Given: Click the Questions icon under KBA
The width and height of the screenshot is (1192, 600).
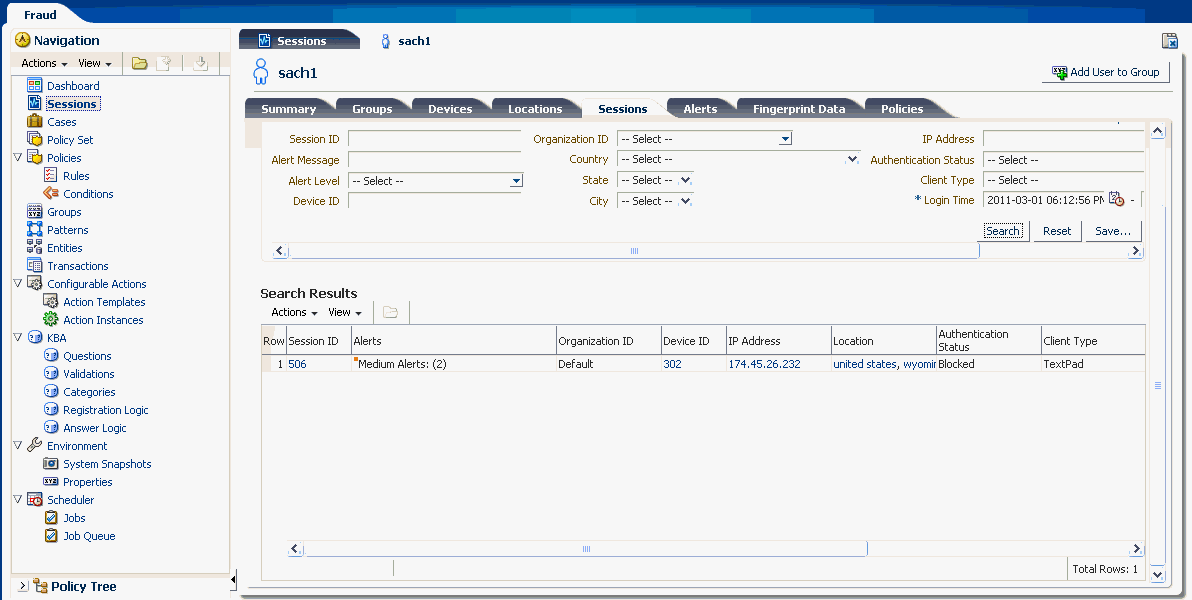Looking at the screenshot, I should (x=51, y=355).
